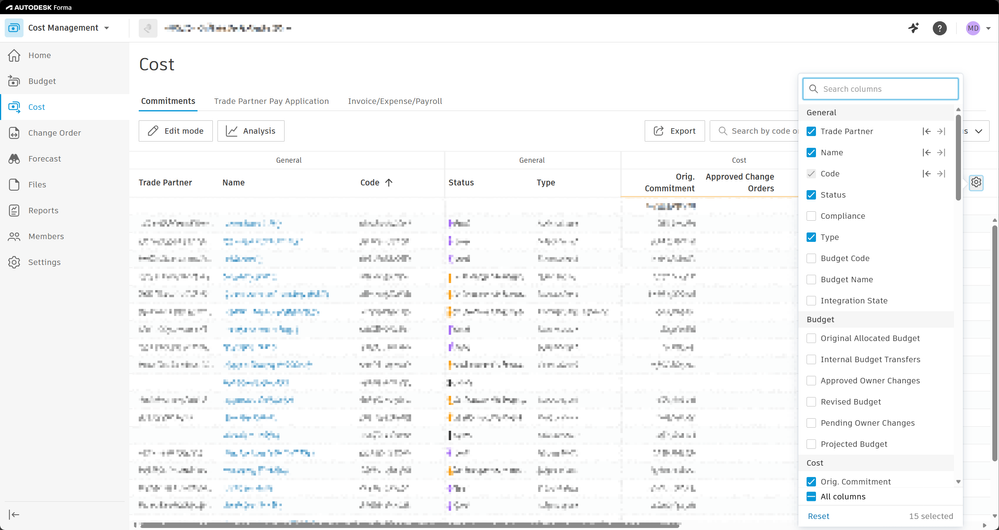Enable Original Allocated Budget column checkbox
Screen dimensions: 999x530
[x=811, y=338]
